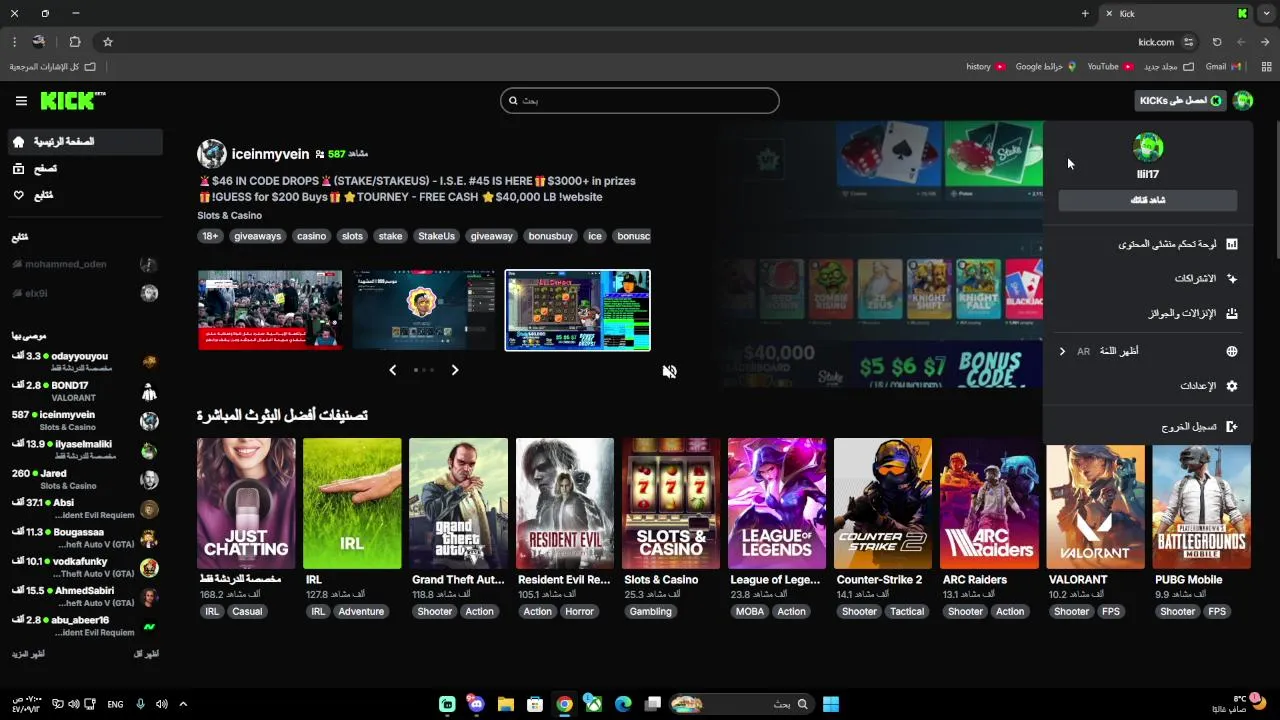Expand the language AR selector in profile menu
This screenshot has height=720, width=1280.
(1148, 351)
